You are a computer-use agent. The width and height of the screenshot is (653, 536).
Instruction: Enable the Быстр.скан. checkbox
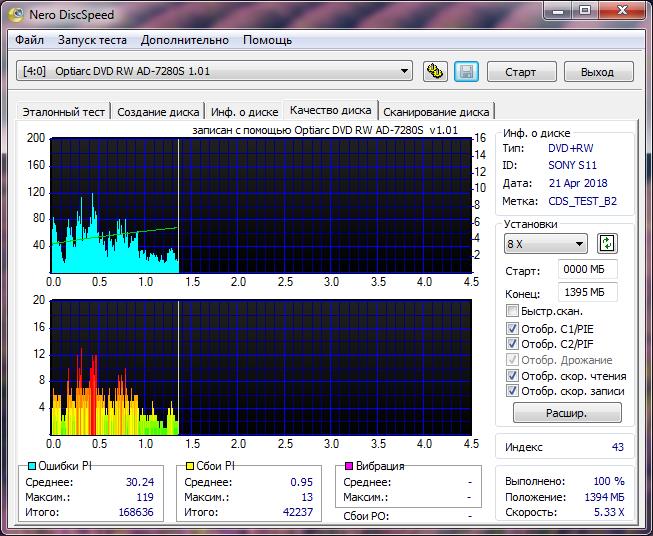pos(513,311)
